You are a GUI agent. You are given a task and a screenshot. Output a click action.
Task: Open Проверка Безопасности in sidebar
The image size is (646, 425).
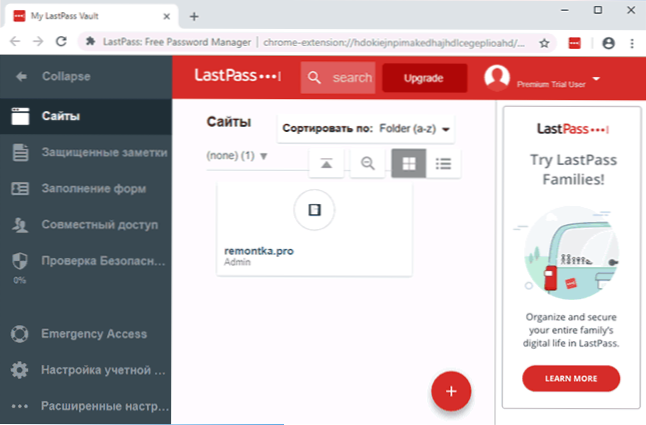pos(86,261)
